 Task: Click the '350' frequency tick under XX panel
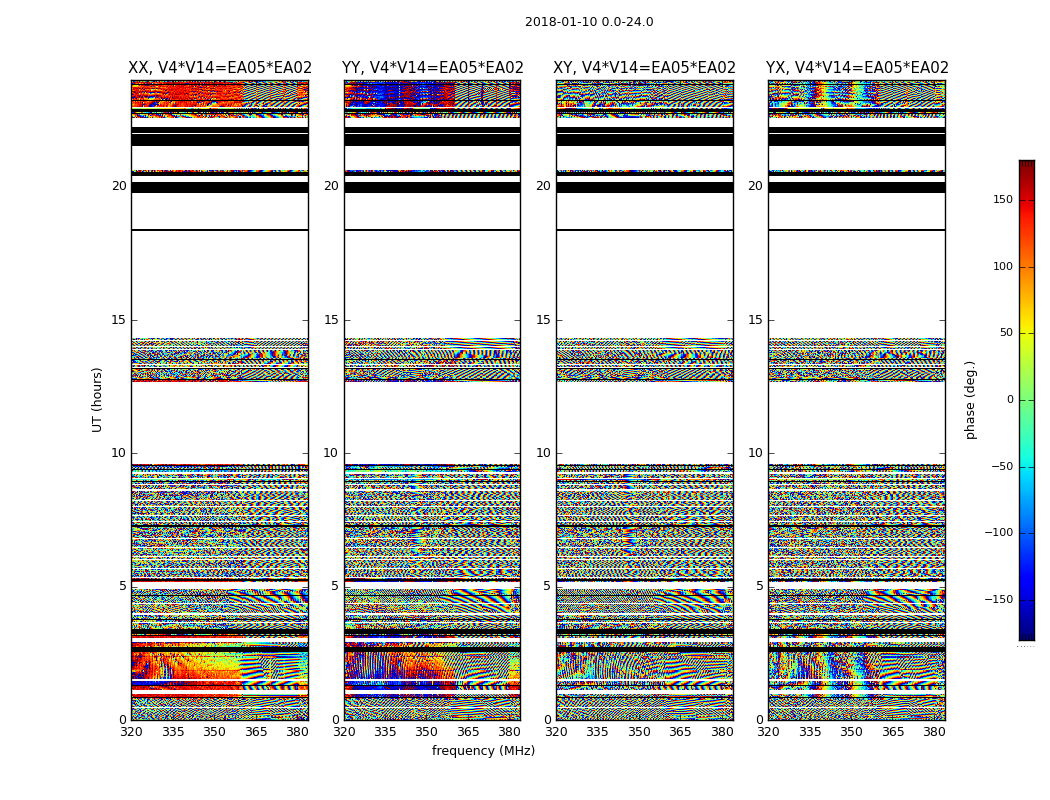pyautogui.click(x=214, y=732)
